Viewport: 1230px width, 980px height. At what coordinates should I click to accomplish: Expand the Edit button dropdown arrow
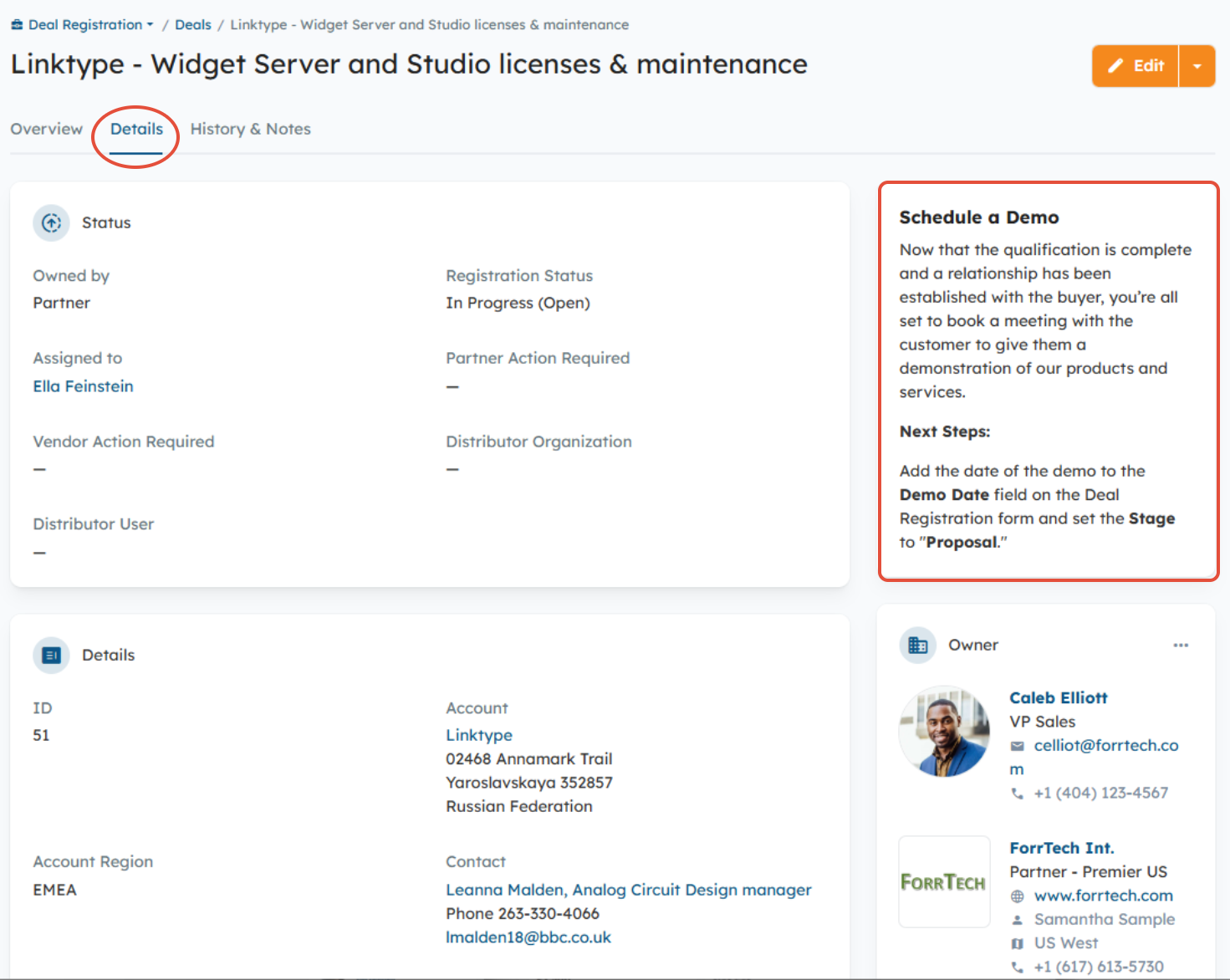(1197, 66)
